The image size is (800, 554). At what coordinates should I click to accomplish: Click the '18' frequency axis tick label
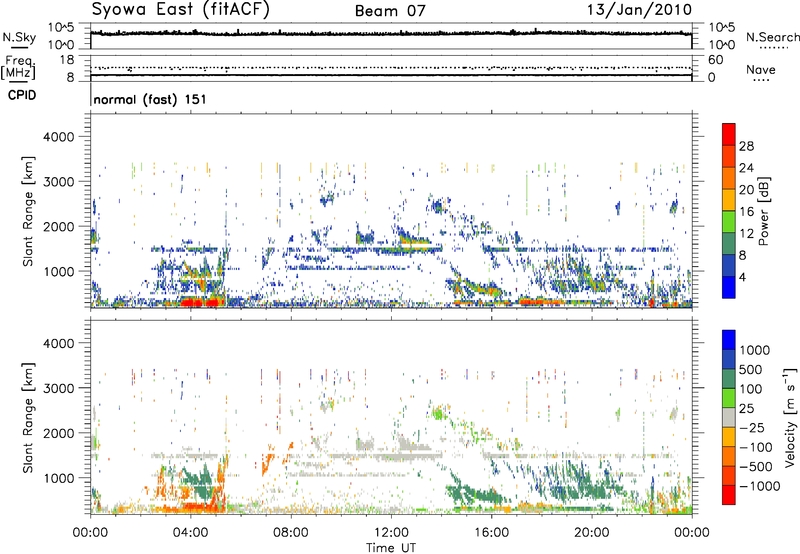click(67, 60)
